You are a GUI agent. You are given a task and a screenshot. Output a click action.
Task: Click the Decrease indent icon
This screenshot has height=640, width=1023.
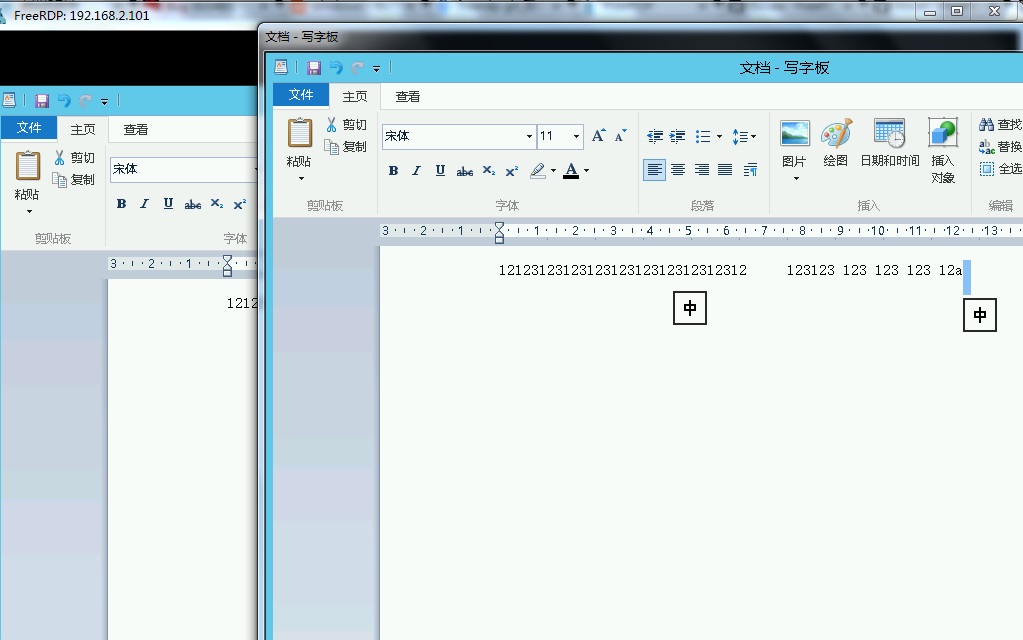pyautogui.click(x=654, y=136)
